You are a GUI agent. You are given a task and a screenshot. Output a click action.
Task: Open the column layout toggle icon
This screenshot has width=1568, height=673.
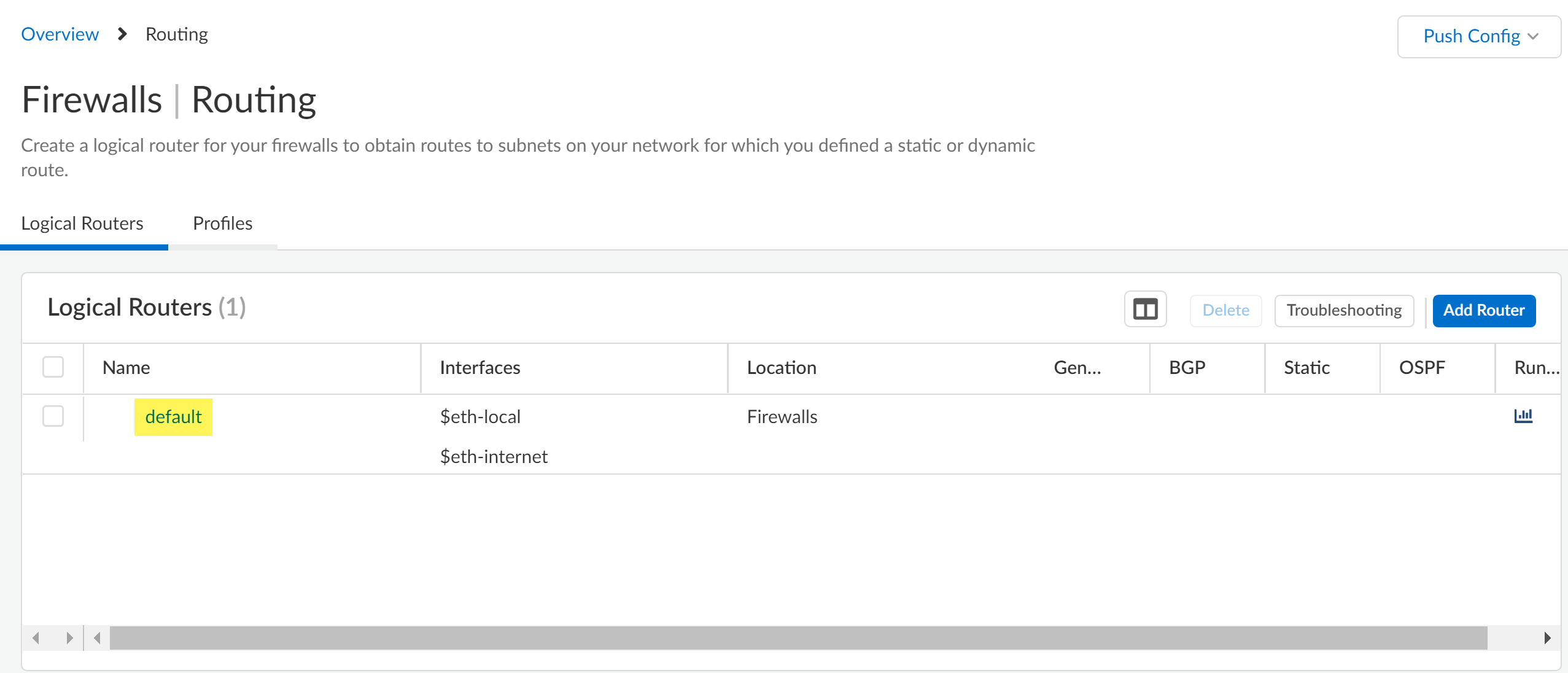(x=1144, y=309)
